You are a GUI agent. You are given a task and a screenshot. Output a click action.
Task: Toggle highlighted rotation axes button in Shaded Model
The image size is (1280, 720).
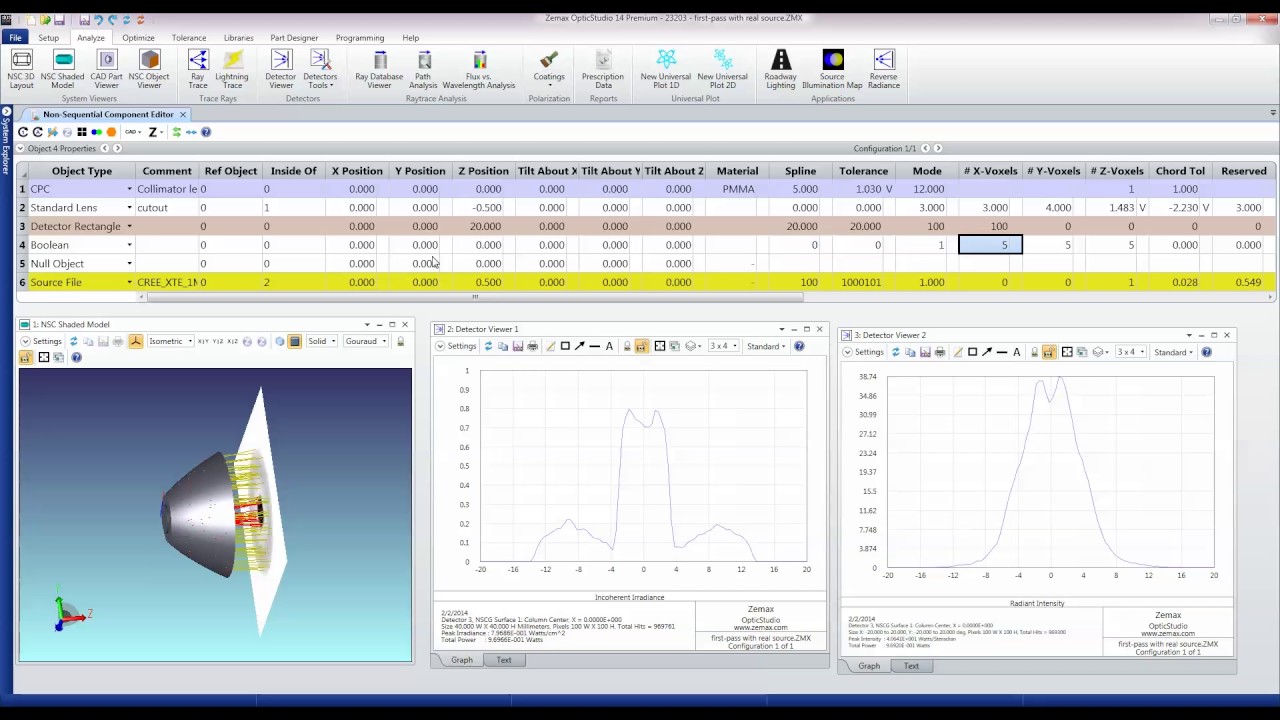click(136, 341)
